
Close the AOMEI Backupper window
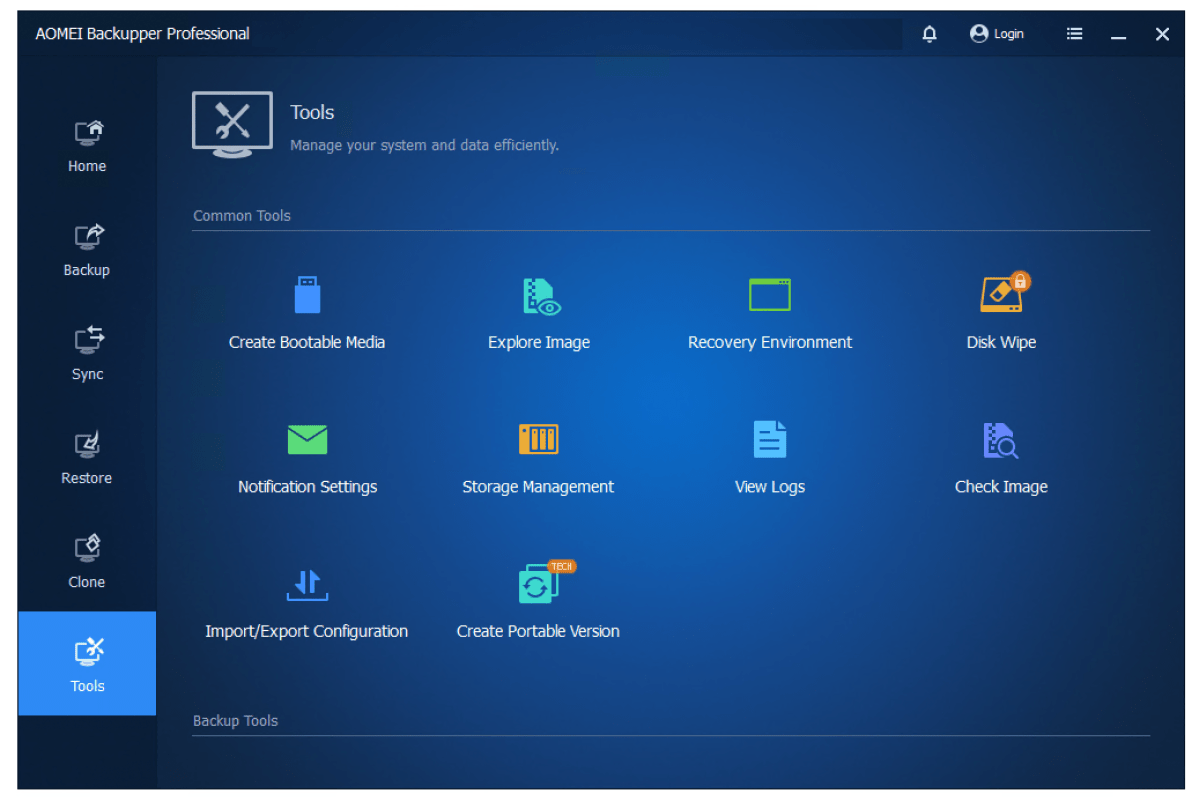click(1162, 34)
